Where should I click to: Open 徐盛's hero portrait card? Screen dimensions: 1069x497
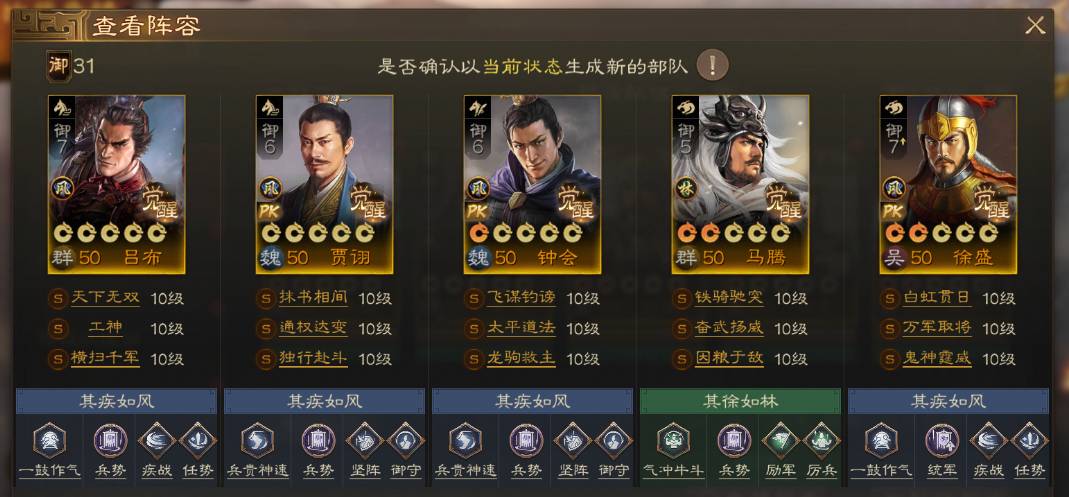click(x=948, y=184)
